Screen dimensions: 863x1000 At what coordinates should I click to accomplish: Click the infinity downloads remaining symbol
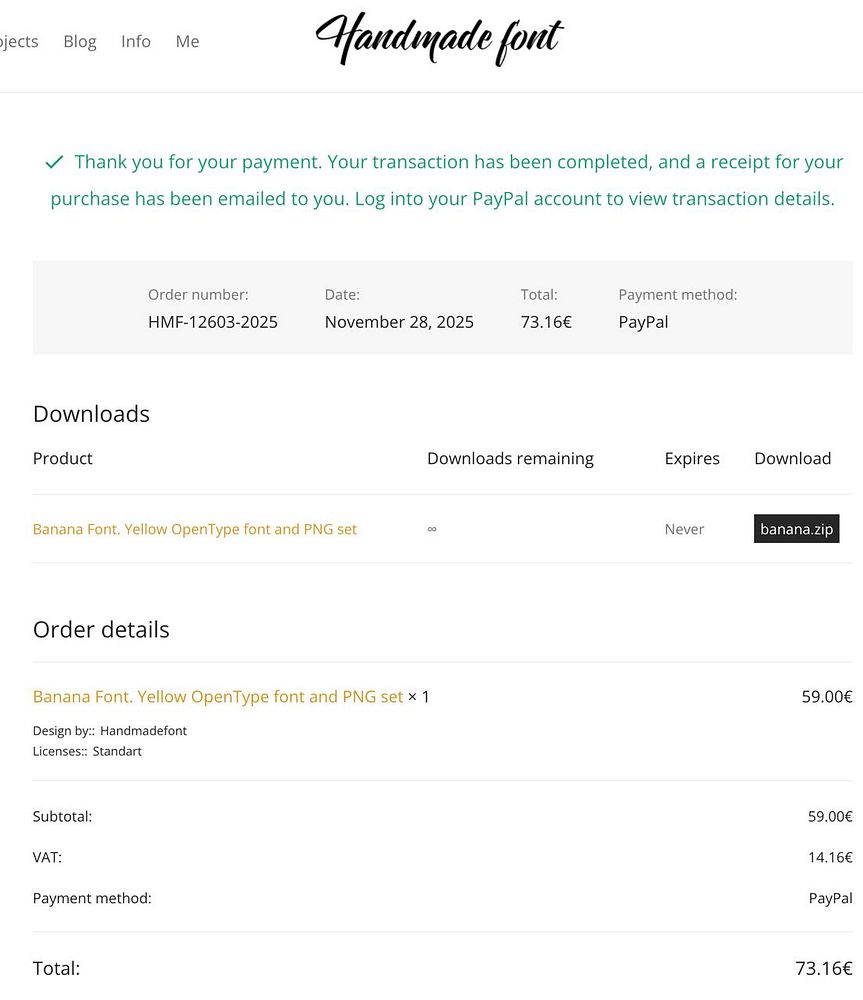(432, 529)
